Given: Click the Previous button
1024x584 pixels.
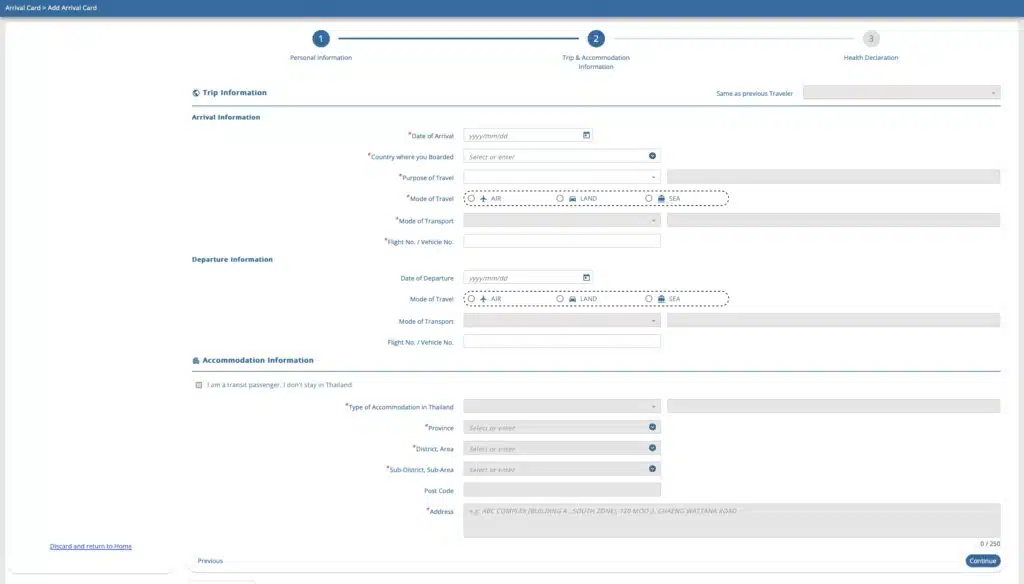Looking at the screenshot, I should point(210,560).
